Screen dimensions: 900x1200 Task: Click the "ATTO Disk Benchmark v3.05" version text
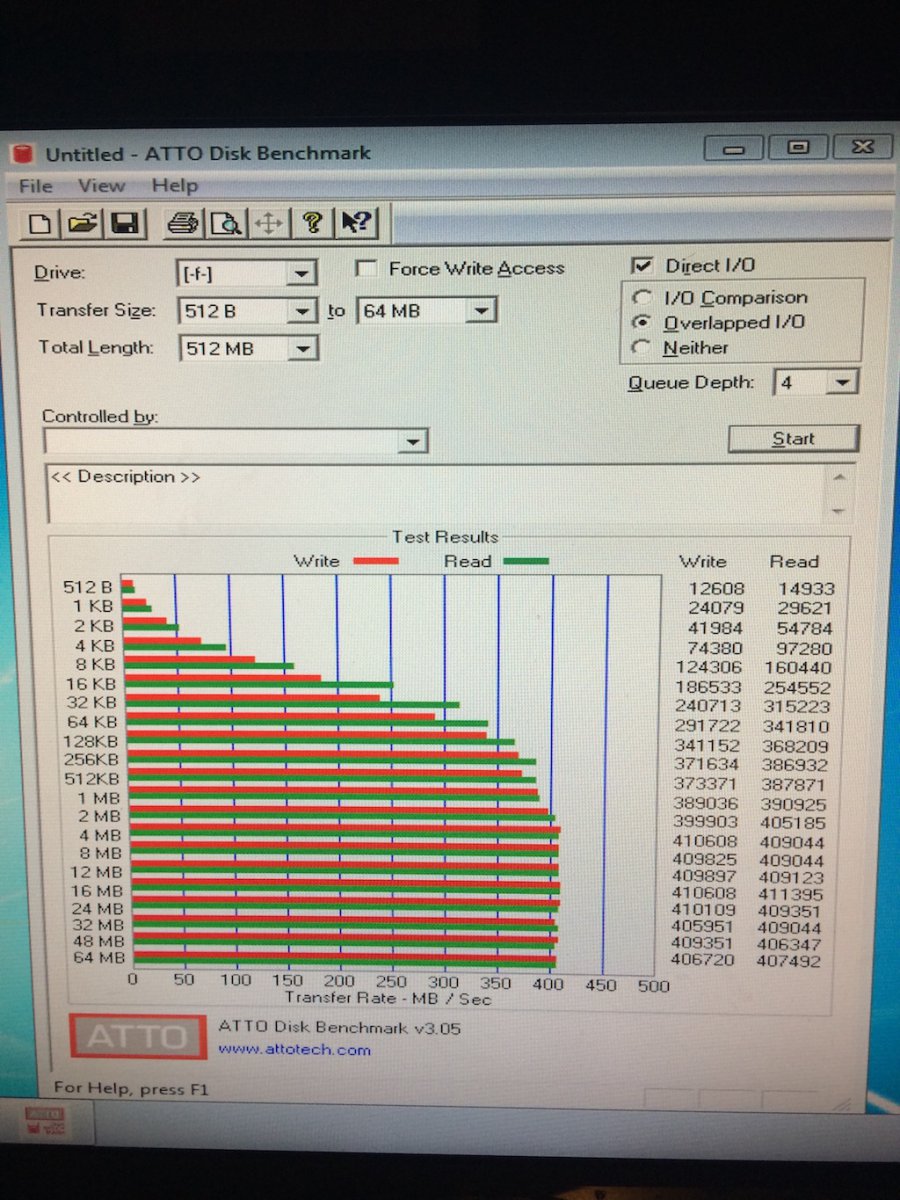[x=340, y=1027]
